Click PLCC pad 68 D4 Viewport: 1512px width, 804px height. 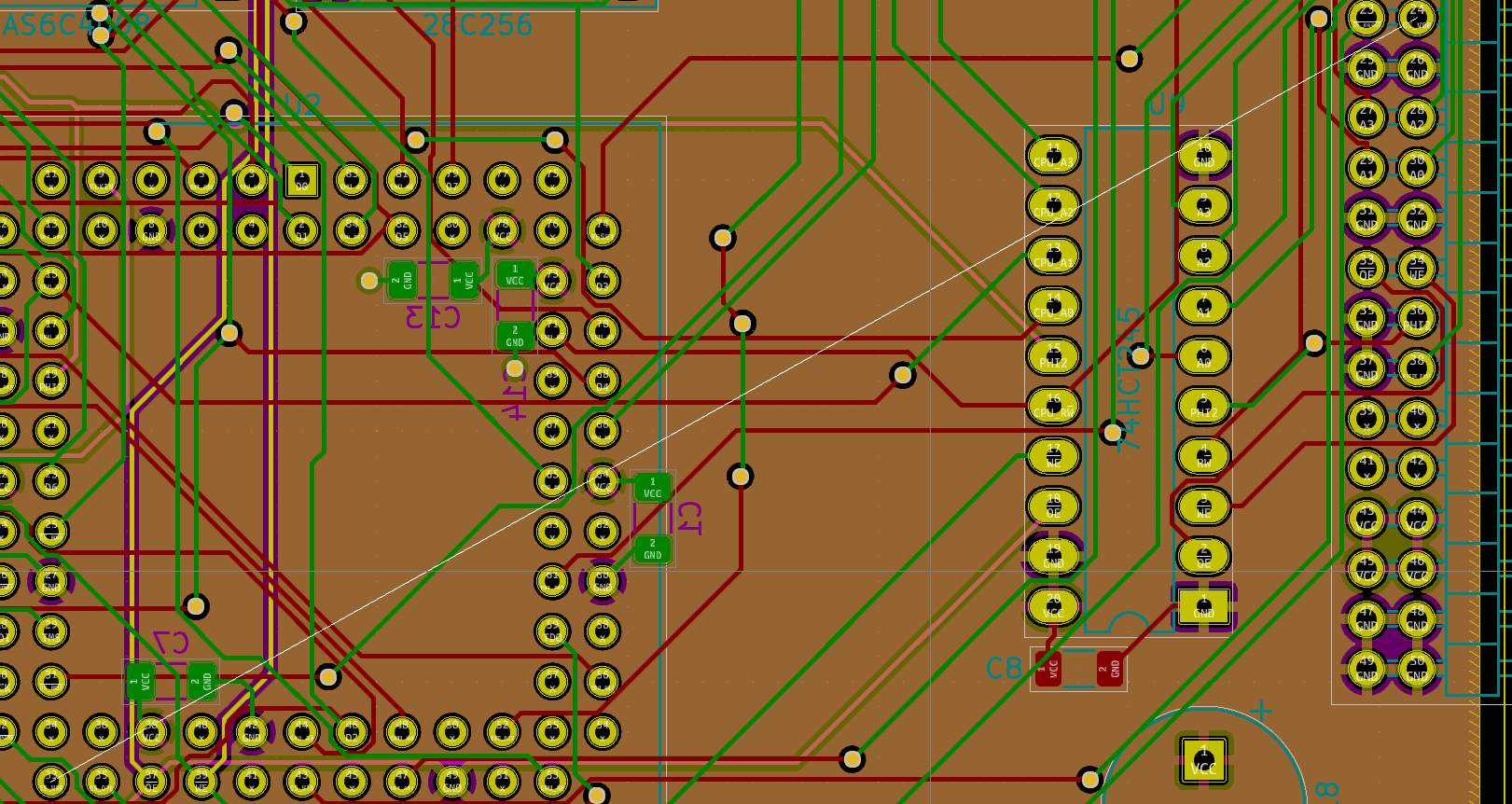click(x=602, y=381)
